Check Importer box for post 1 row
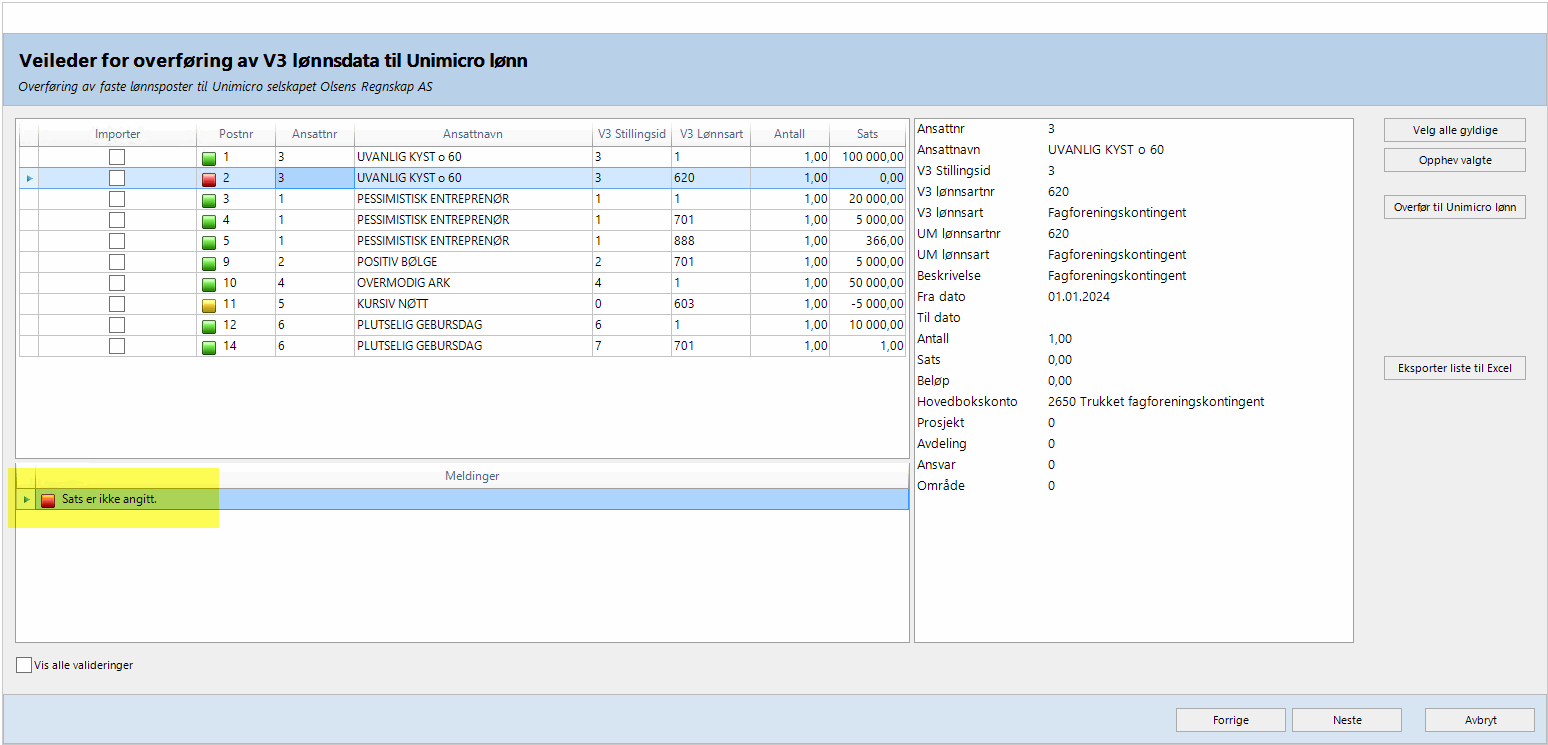 (x=117, y=157)
